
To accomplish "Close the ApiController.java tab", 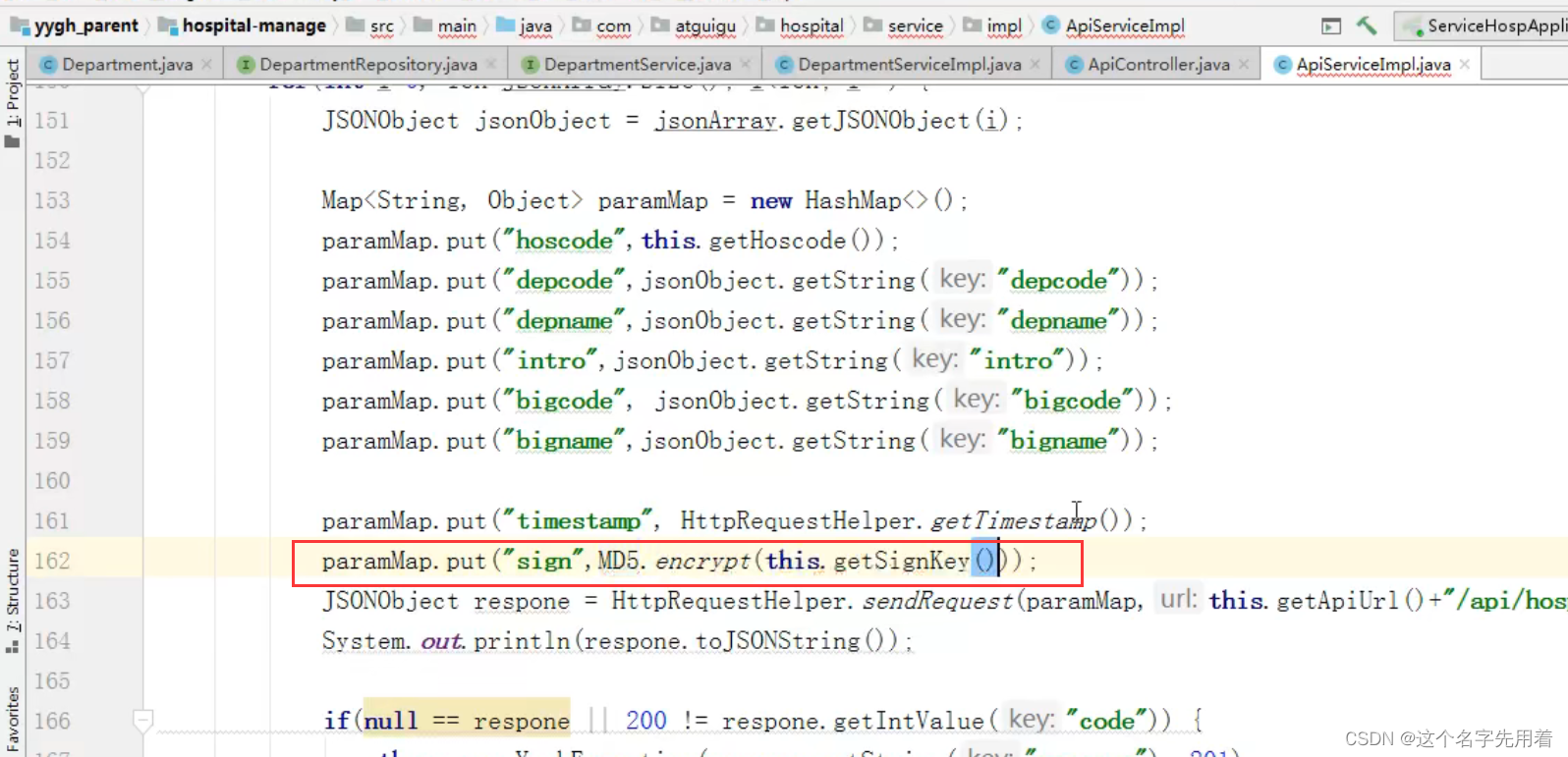I will (x=1244, y=64).
